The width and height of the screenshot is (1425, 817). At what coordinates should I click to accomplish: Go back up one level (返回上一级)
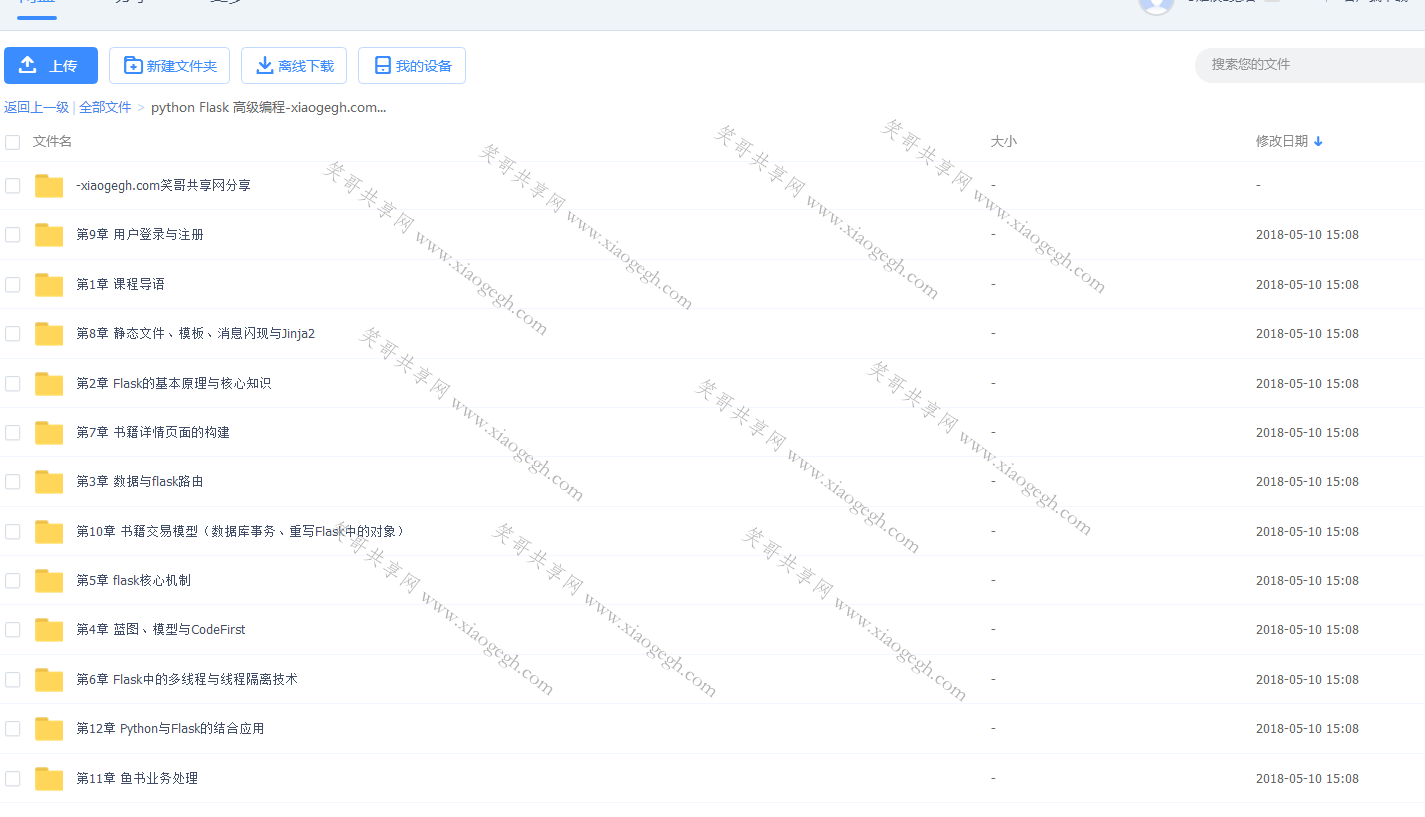(36, 107)
